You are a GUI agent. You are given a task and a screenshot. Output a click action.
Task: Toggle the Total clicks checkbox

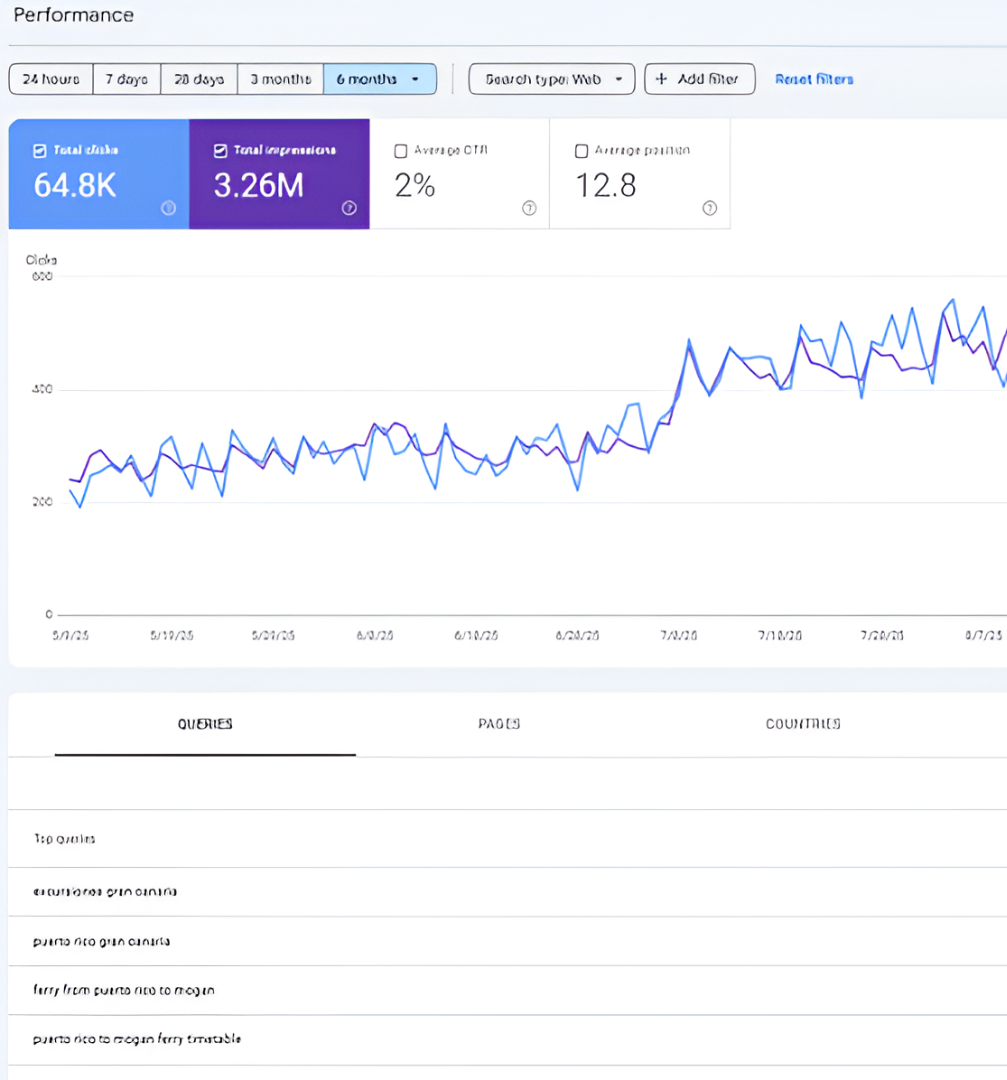(40, 151)
